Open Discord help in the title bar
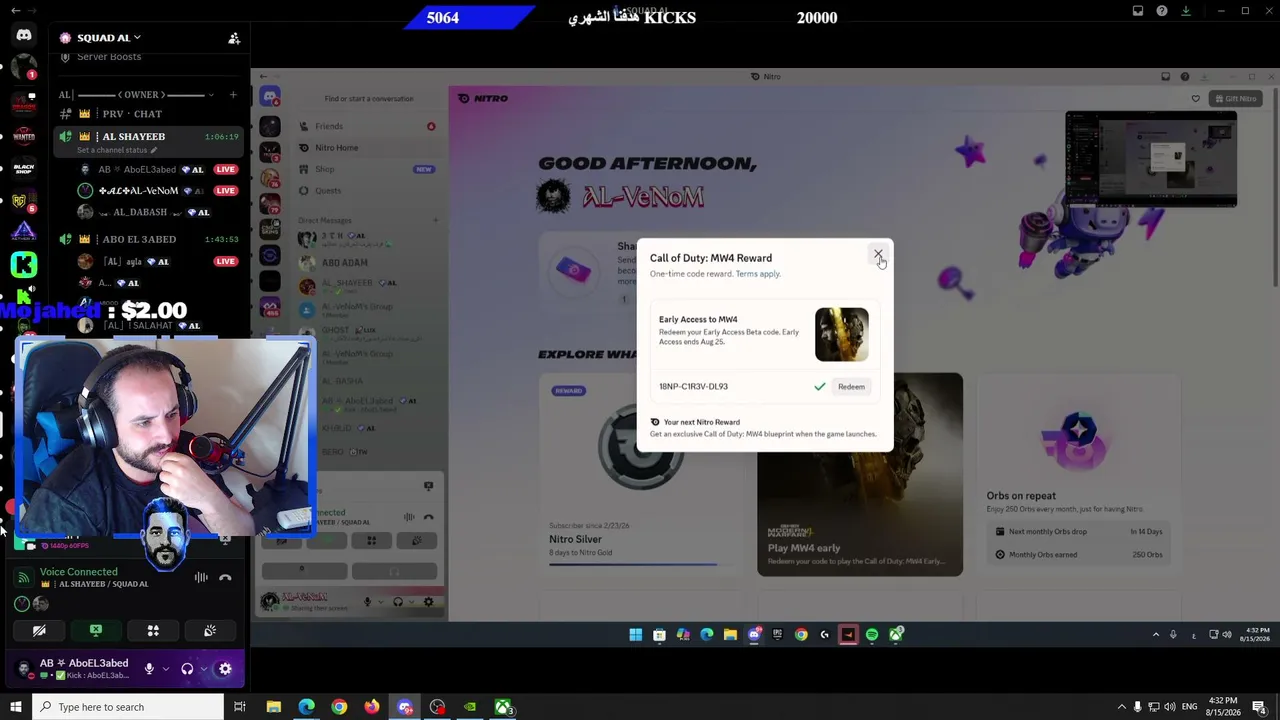1280x720 pixels. (1162, 11)
